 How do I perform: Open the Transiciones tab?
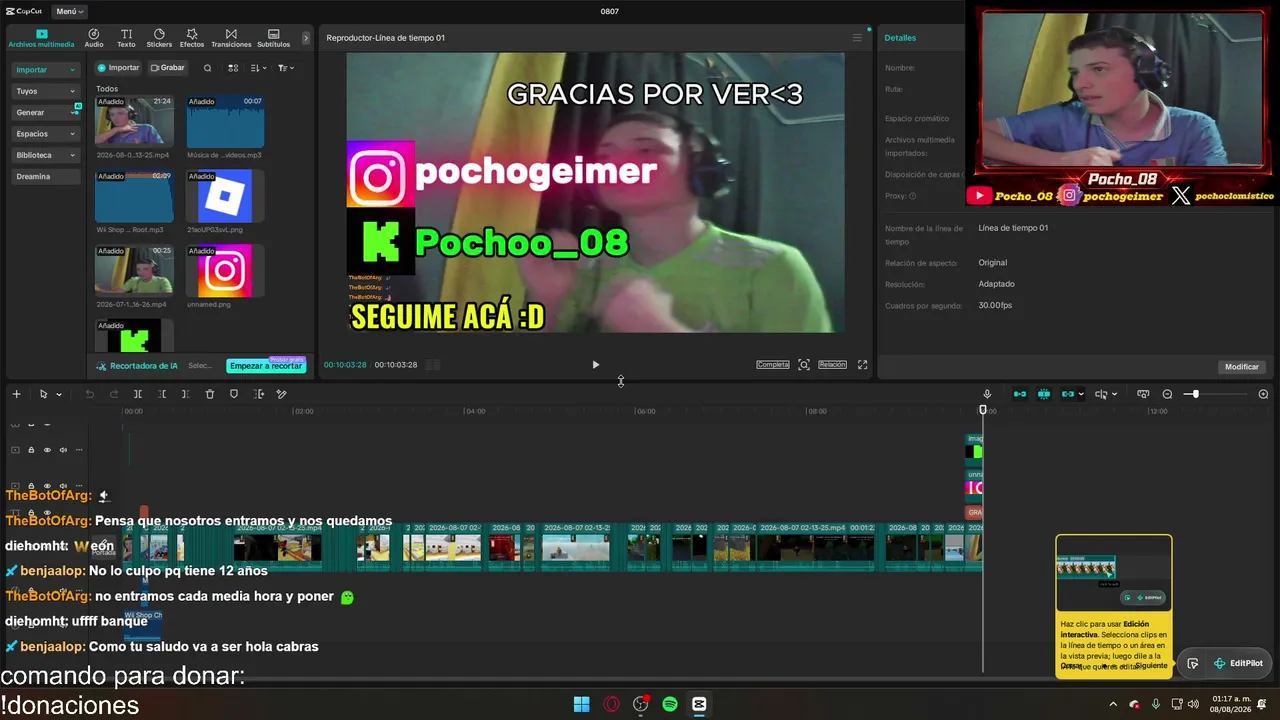(231, 38)
